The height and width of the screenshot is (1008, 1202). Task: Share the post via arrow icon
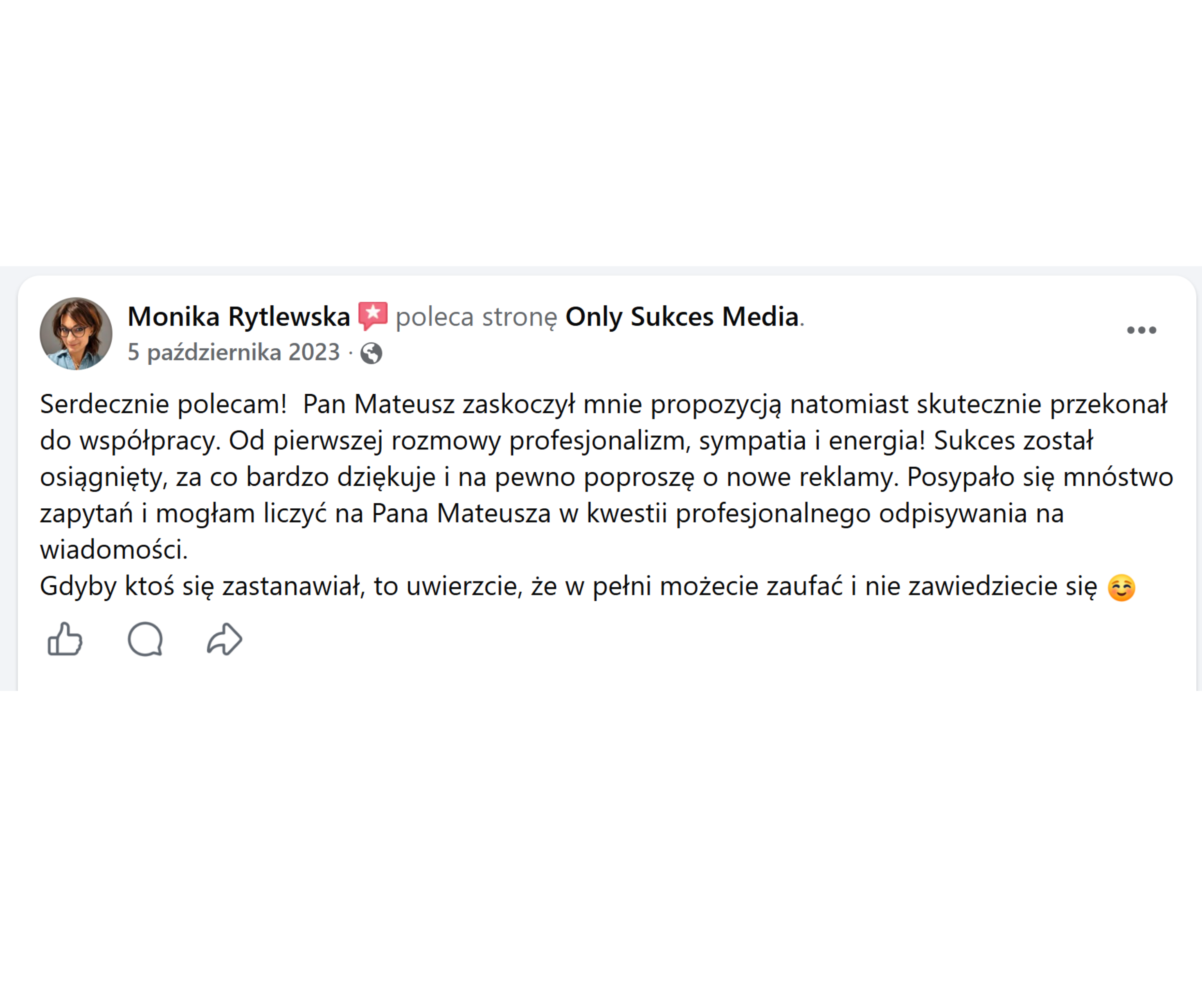coord(224,639)
